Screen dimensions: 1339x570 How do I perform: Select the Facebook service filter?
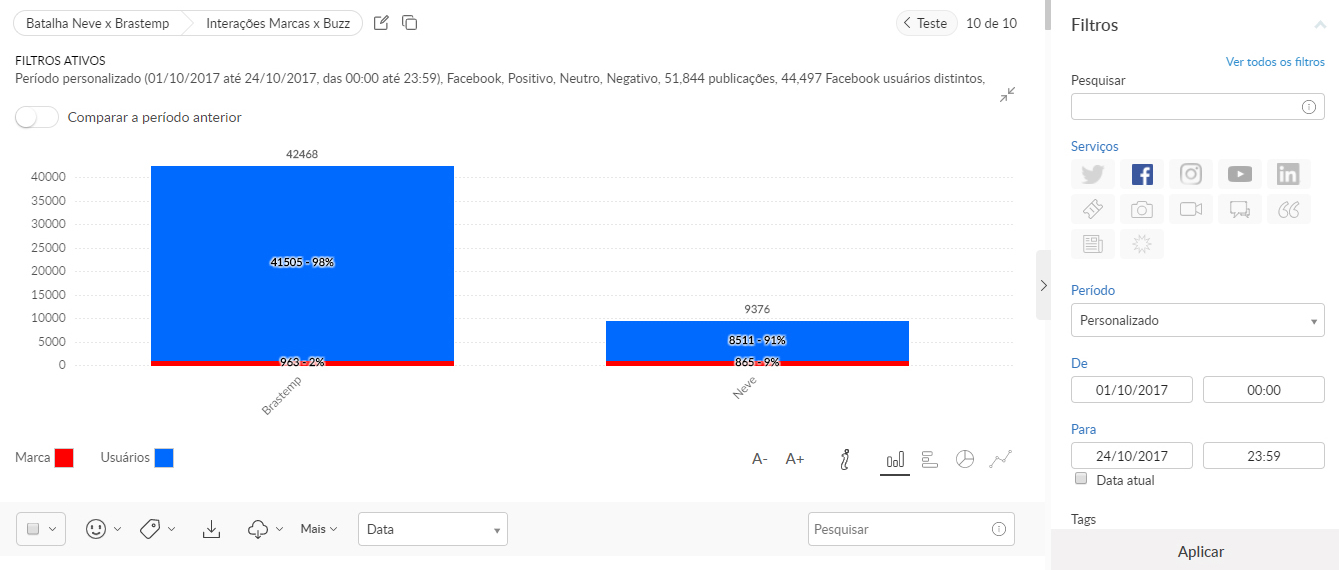pyautogui.click(x=1142, y=175)
